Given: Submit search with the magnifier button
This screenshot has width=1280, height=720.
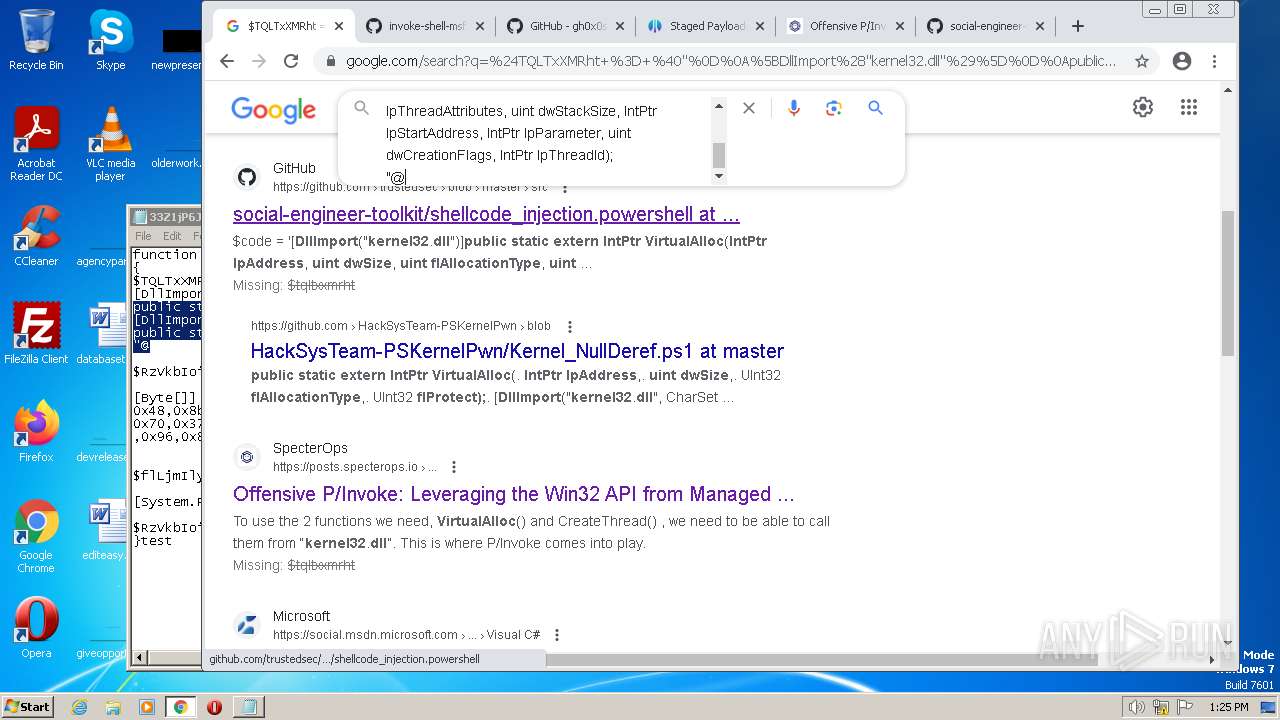Looking at the screenshot, I should pyautogui.click(x=875, y=108).
